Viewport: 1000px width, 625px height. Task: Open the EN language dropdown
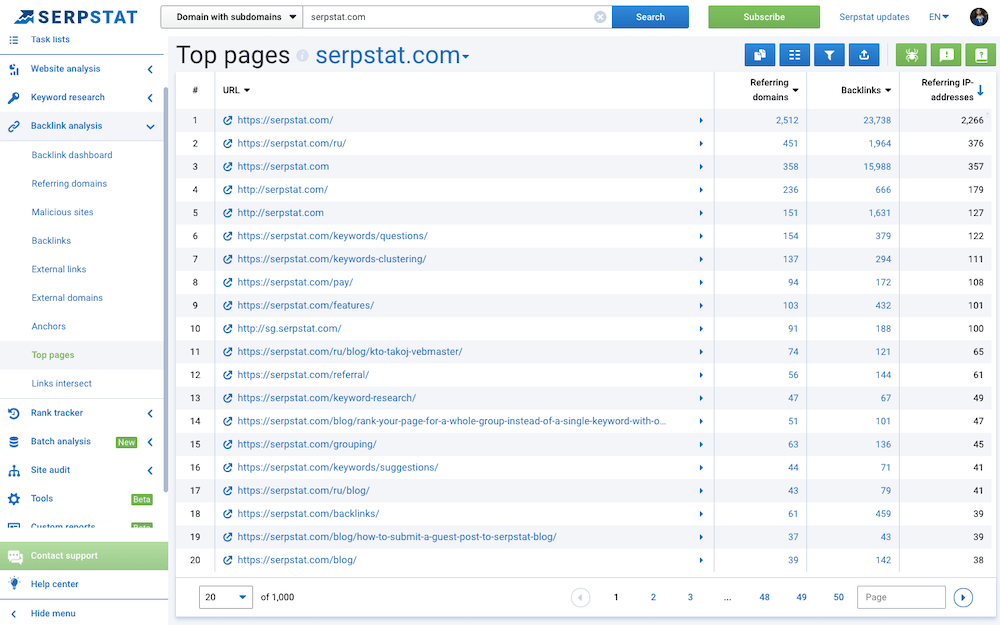(x=939, y=17)
